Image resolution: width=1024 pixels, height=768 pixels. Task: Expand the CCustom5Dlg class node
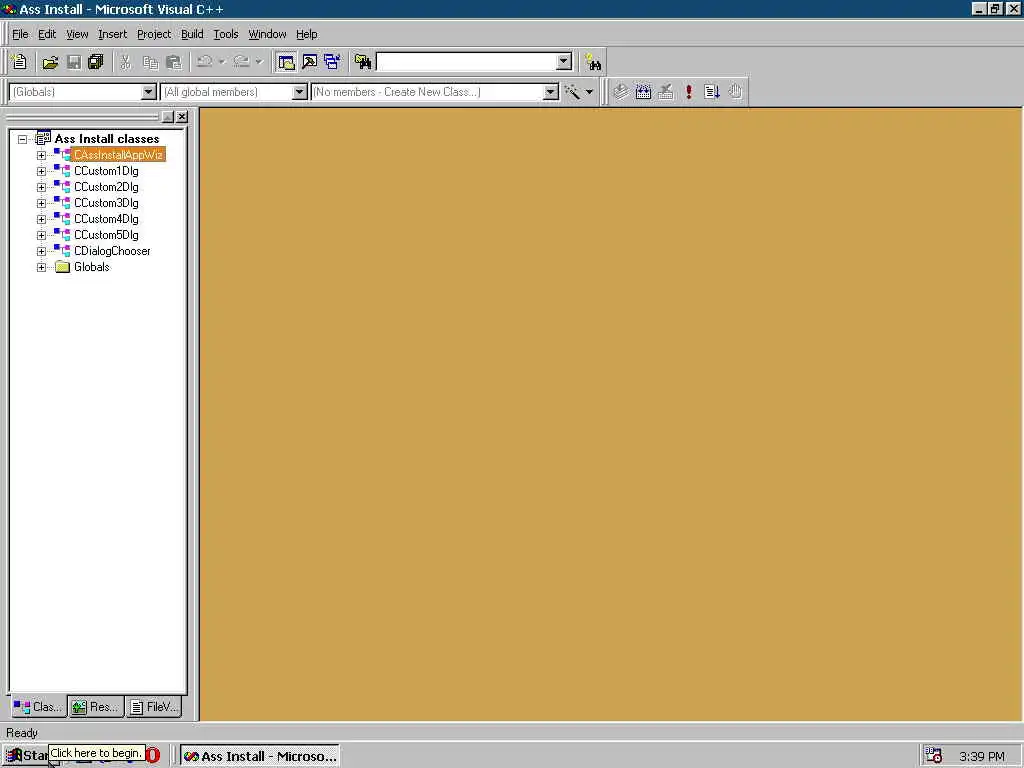click(41, 235)
